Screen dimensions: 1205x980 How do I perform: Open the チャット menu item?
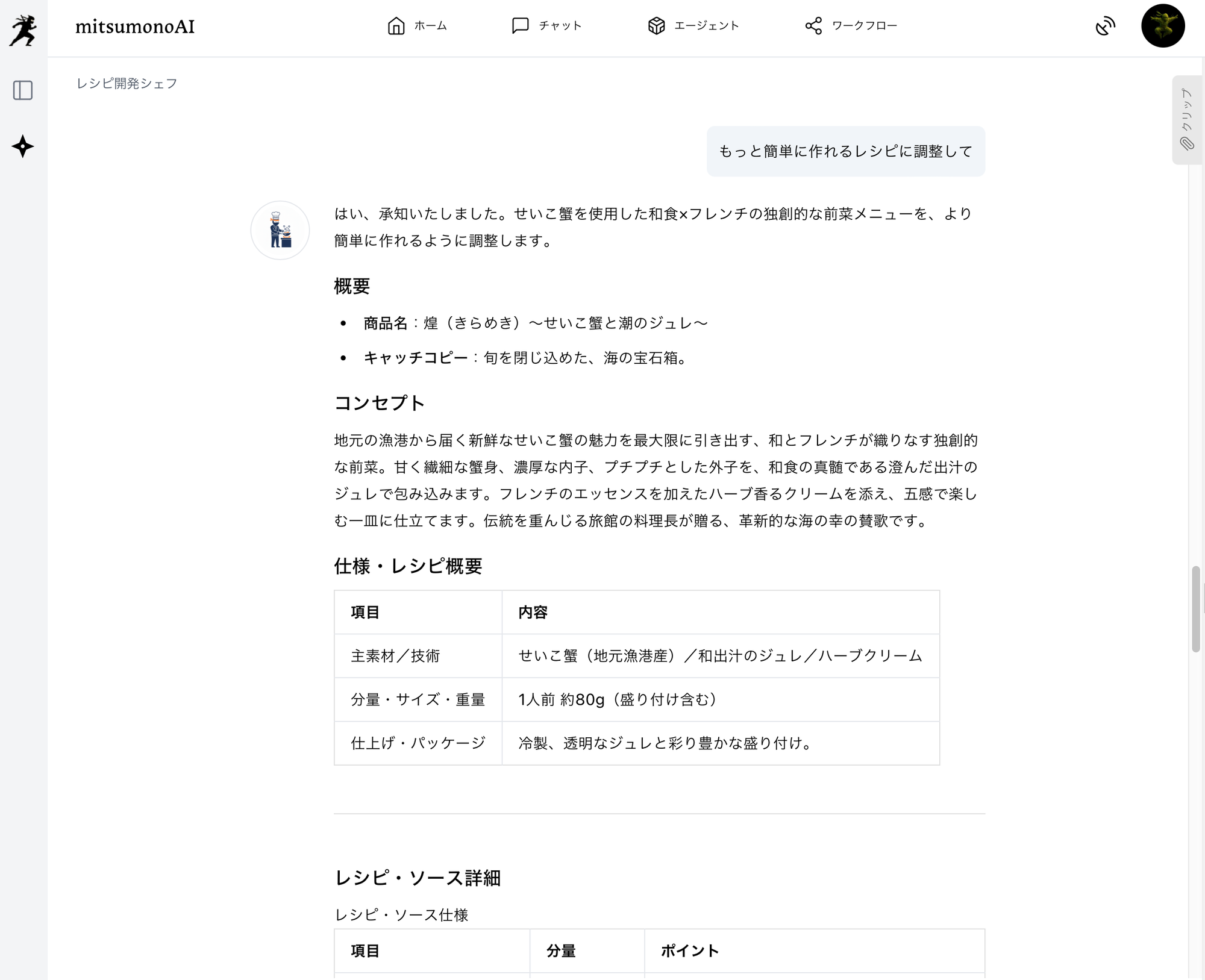(x=560, y=26)
